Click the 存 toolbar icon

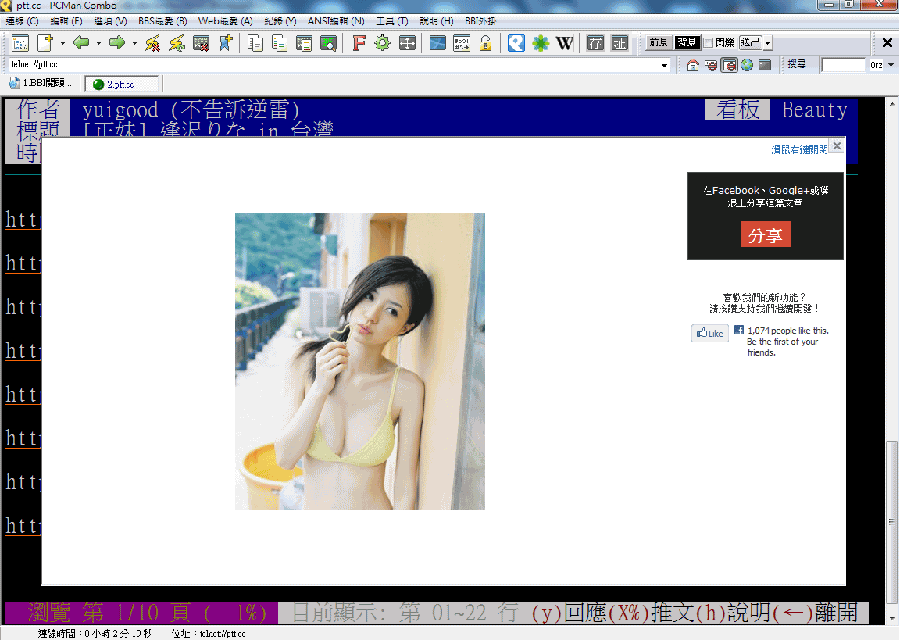[x=595, y=43]
